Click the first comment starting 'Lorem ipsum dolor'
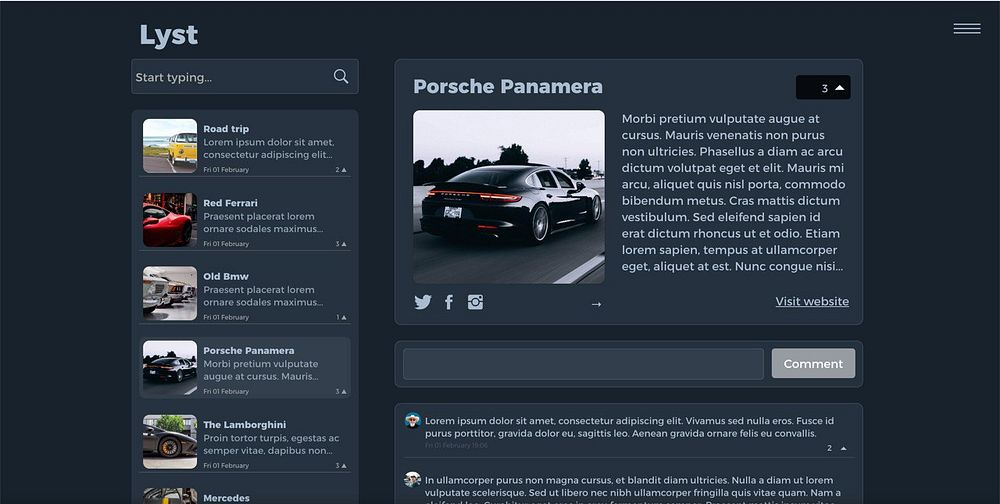The height and width of the screenshot is (504, 1000). click(x=629, y=427)
